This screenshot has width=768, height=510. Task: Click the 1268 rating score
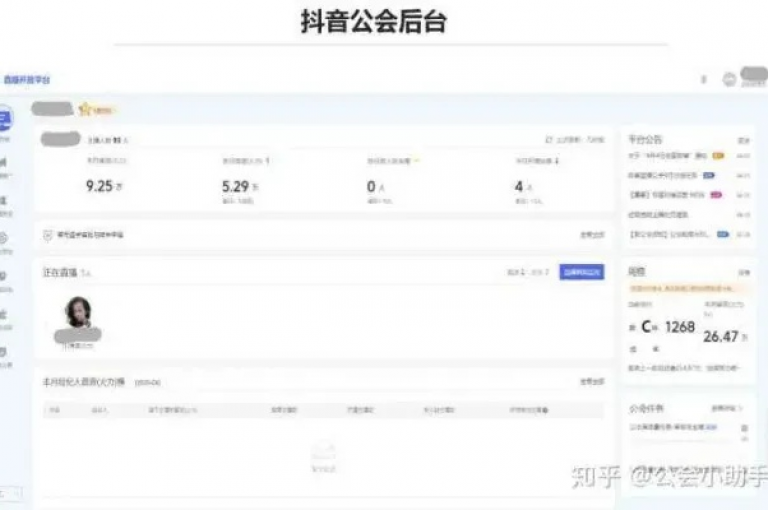point(680,327)
